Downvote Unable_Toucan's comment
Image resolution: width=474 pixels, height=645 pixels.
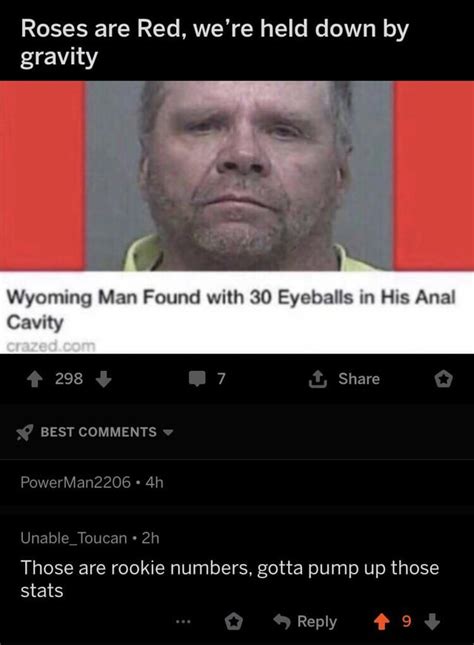(432, 622)
